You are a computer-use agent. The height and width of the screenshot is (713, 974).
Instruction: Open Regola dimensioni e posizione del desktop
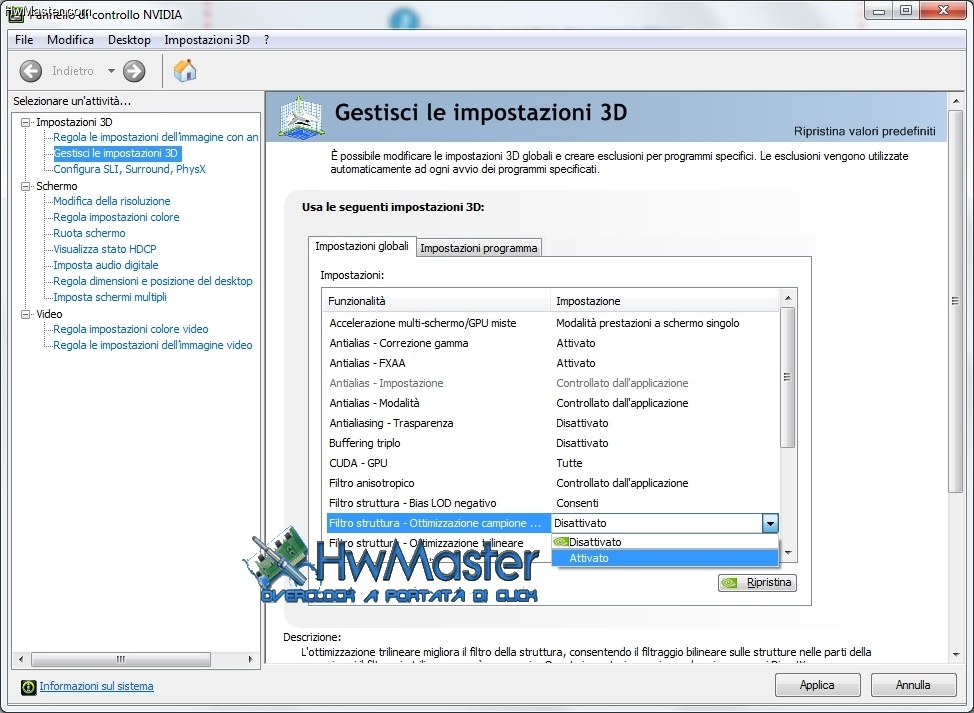click(153, 281)
